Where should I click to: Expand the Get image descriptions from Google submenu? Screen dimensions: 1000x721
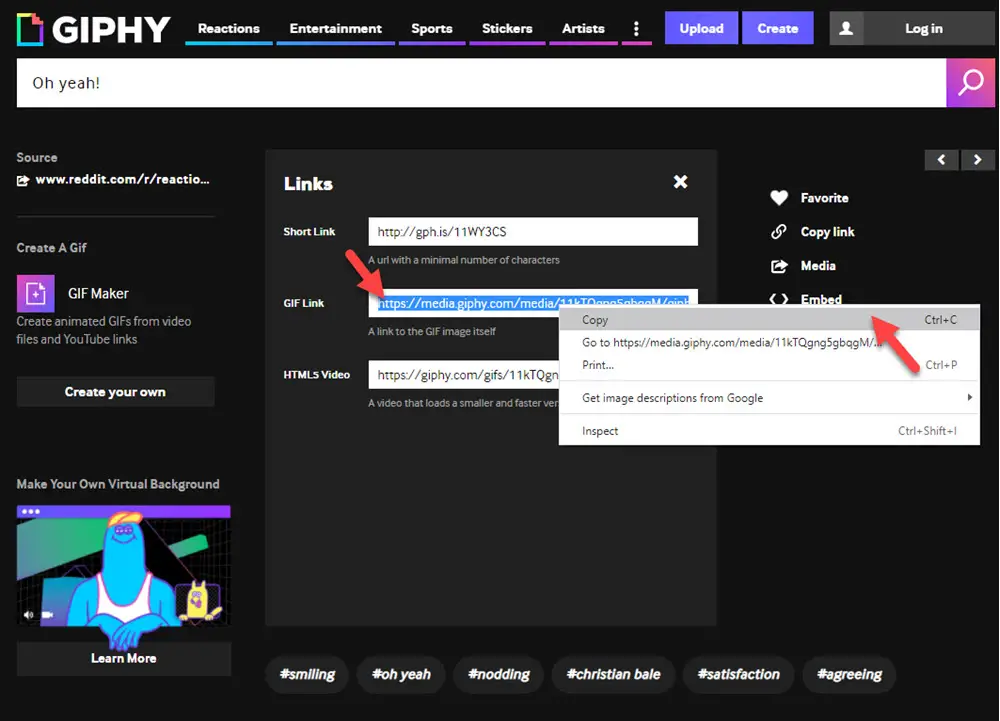[x=672, y=397]
